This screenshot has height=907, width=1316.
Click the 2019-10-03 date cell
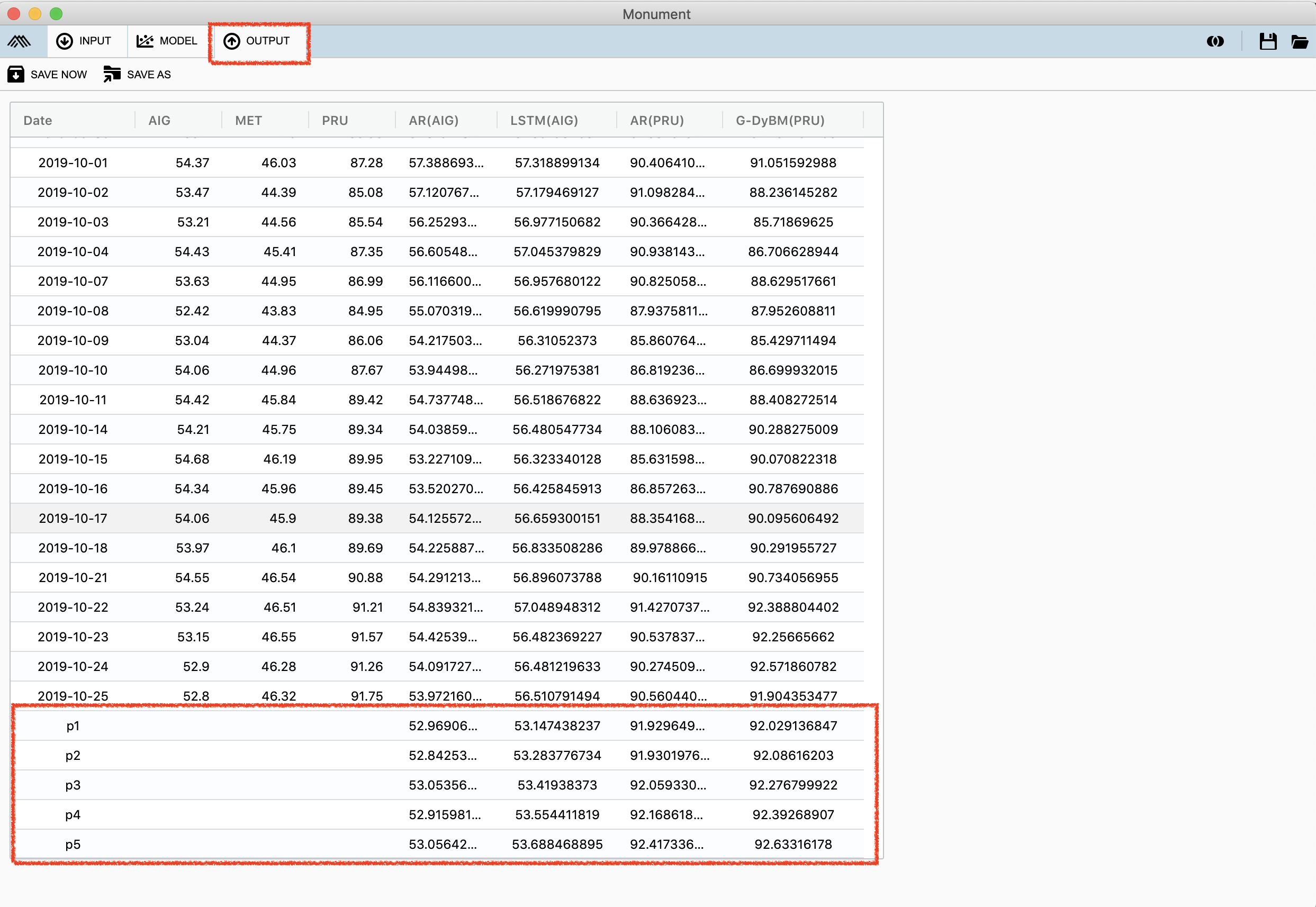pyautogui.click(x=73, y=222)
